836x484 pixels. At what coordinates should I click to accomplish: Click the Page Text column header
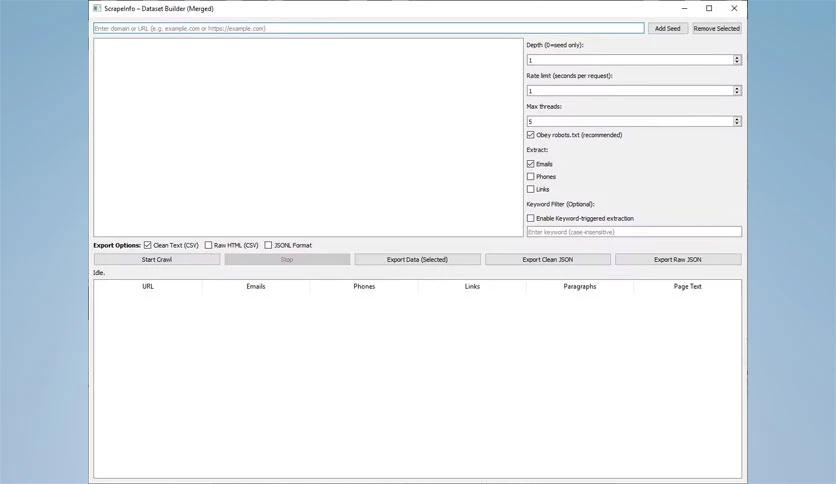(687, 286)
